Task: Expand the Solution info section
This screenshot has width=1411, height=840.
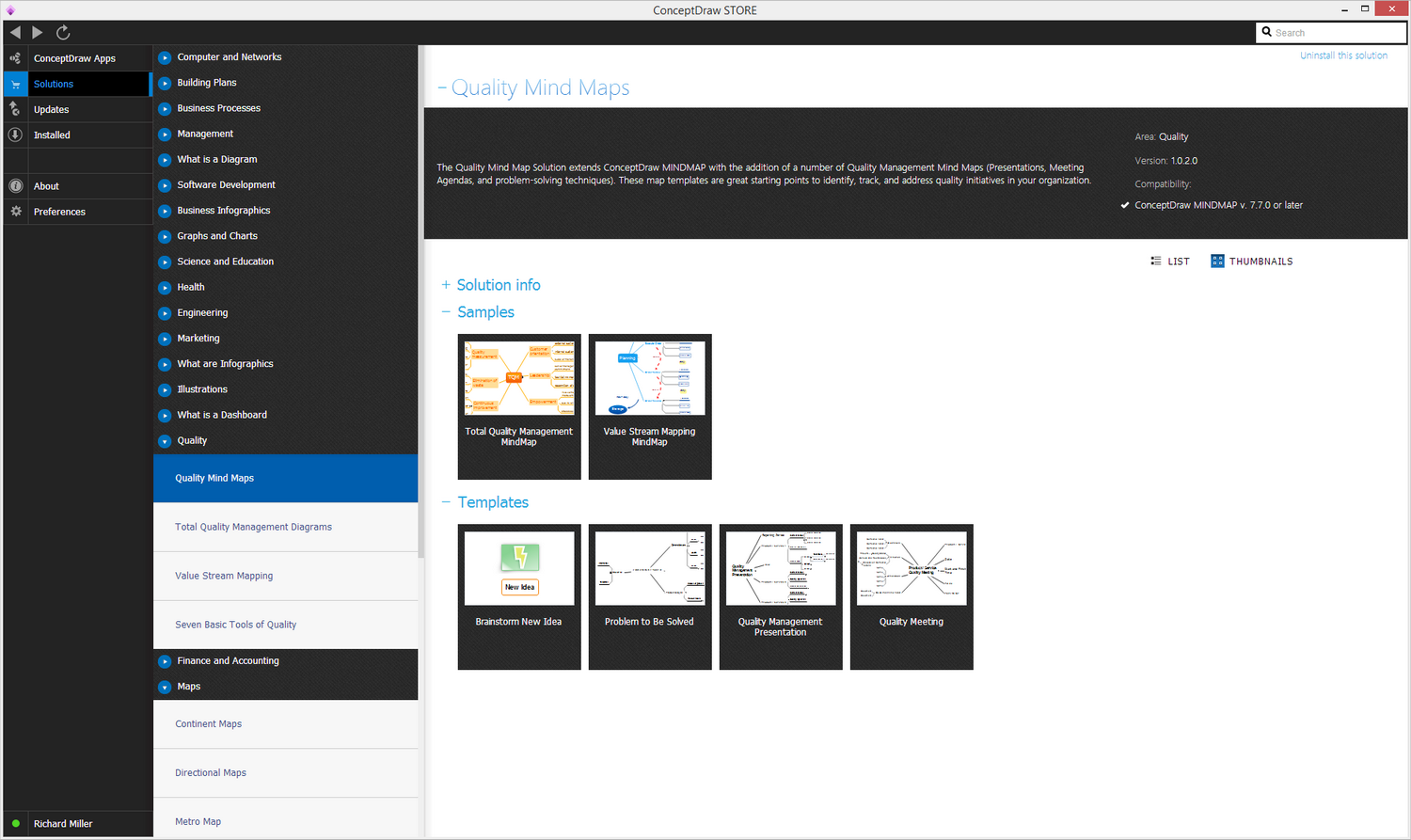Action: point(446,285)
